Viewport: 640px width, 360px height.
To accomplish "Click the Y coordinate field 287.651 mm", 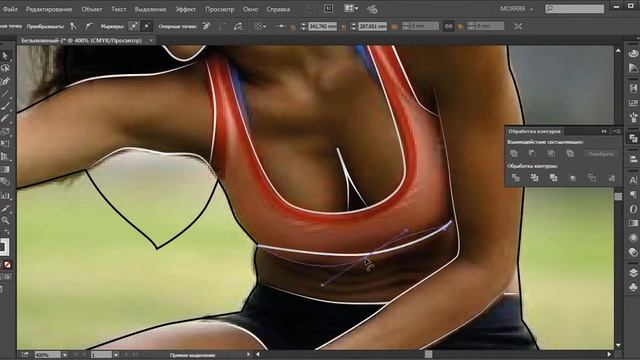I will pyautogui.click(x=373, y=26).
